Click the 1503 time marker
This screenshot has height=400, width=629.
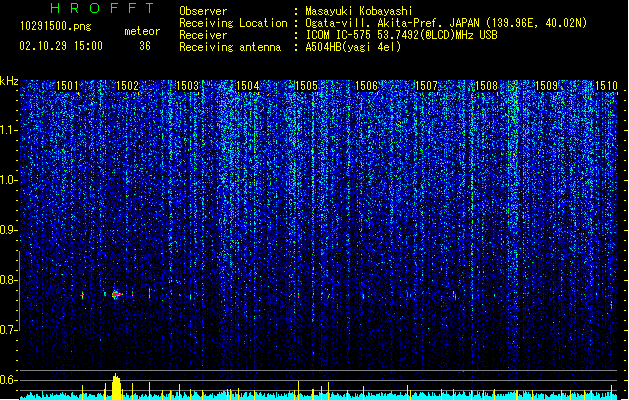click(x=187, y=86)
